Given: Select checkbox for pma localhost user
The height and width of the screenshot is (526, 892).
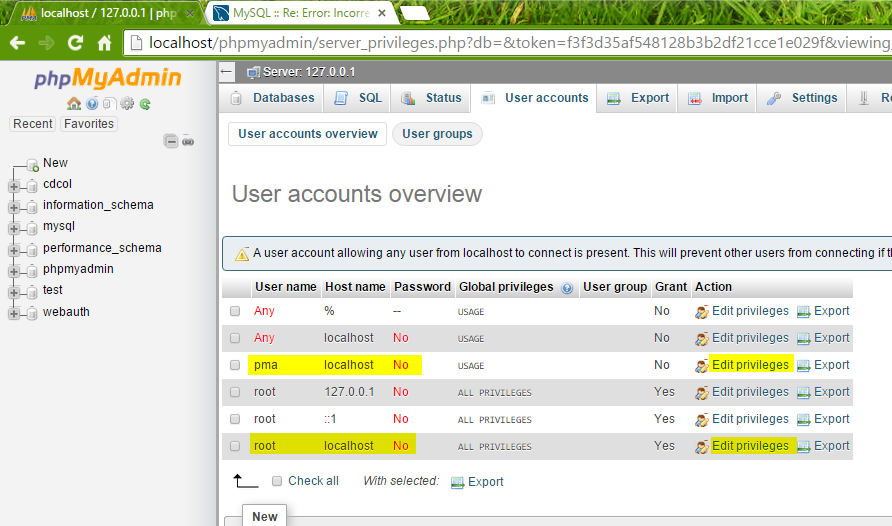Looking at the screenshot, I should tap(235, 365).
